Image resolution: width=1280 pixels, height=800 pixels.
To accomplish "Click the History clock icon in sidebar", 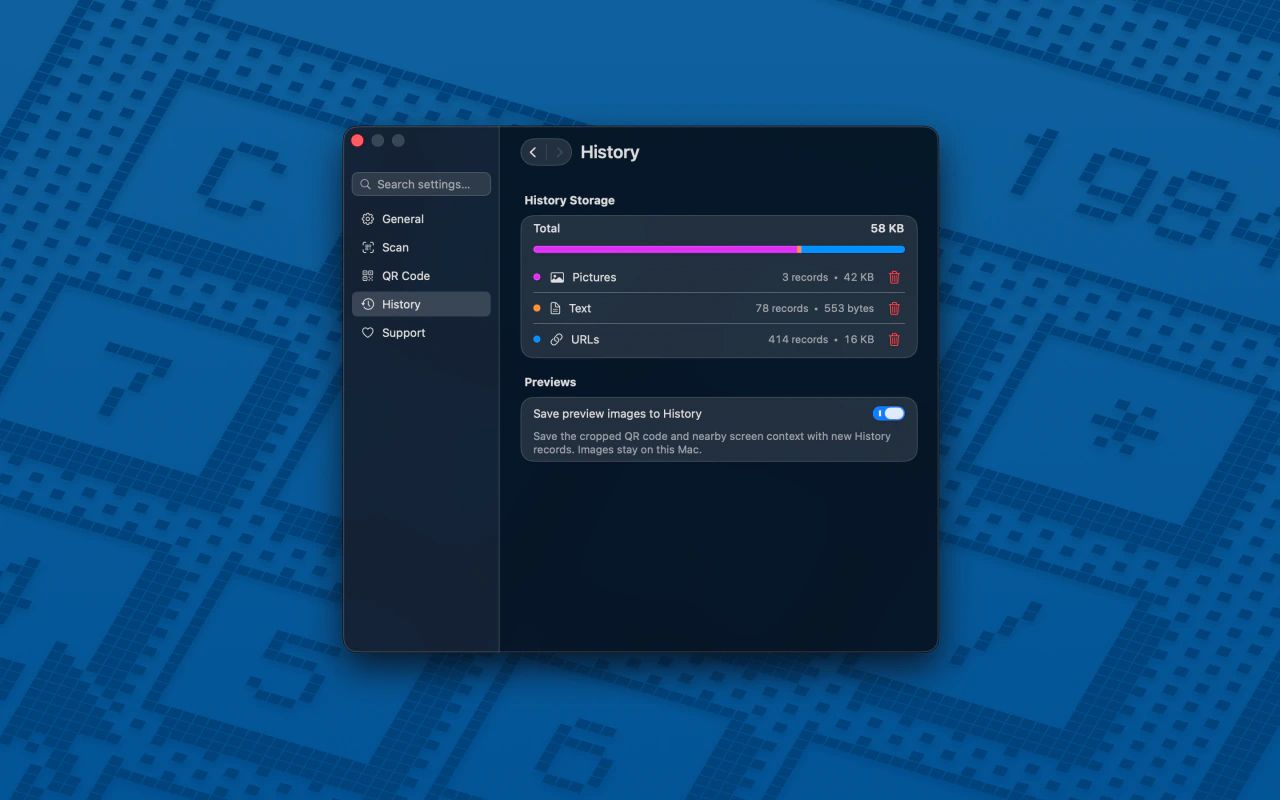I will (x=368, y=304).
